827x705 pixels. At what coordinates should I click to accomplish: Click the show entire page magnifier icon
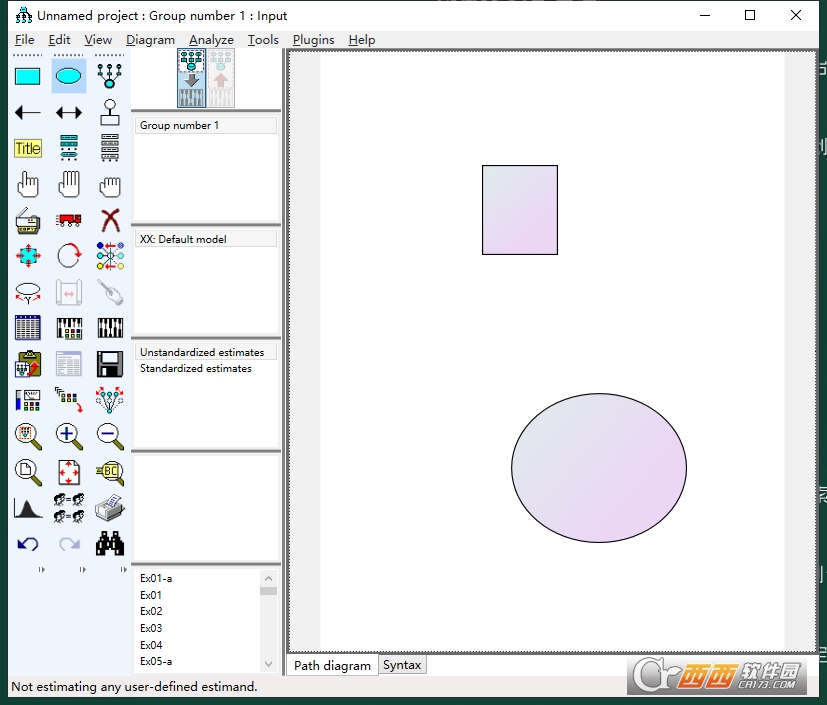(27, 472)
